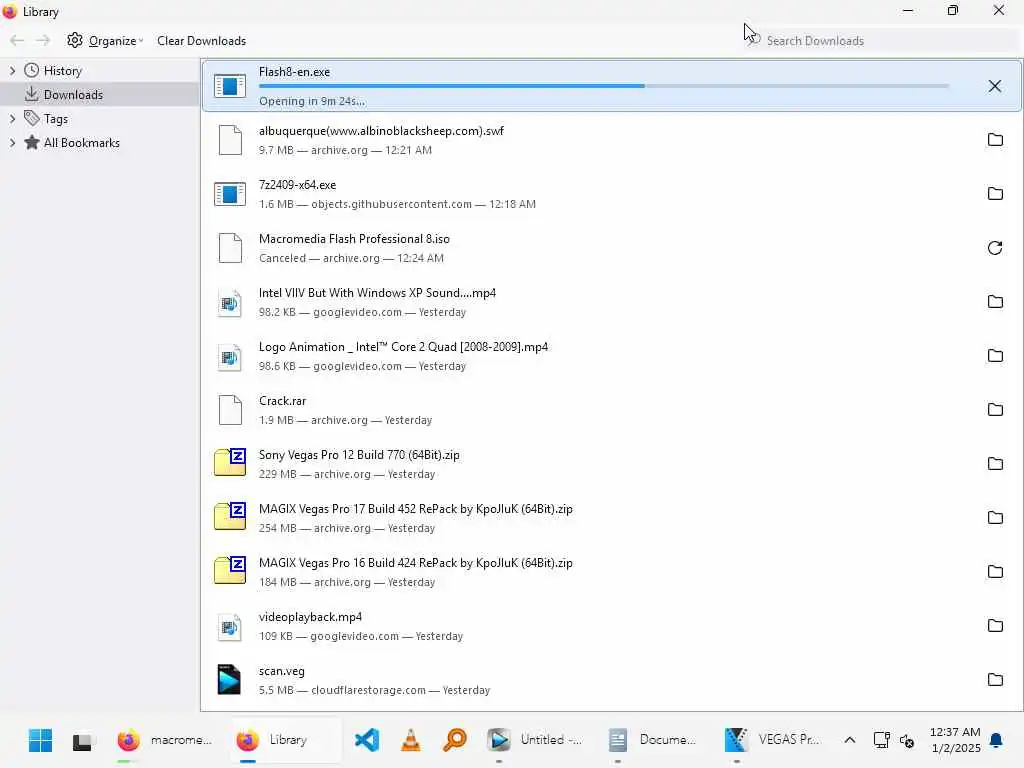Open folder for albuquerque swf file

pyautogui.click(x=995, y=140)
